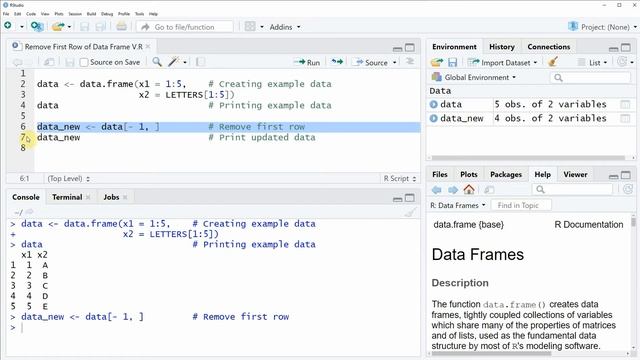Open Source button dropdown arrow
The image size is (640, 360).
click(x=395, y=62)
